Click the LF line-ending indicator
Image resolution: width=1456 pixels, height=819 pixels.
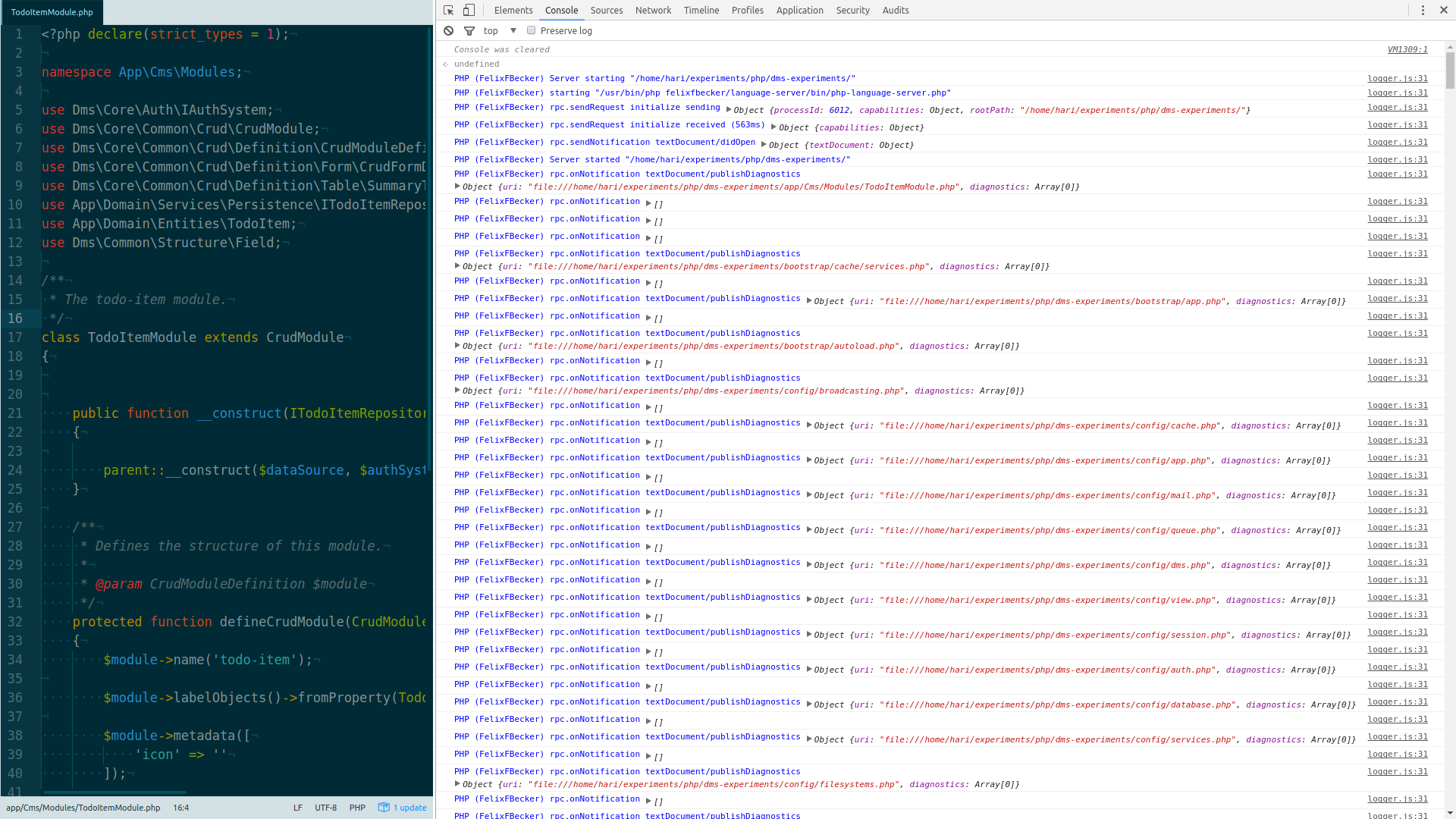pos(297,807)
